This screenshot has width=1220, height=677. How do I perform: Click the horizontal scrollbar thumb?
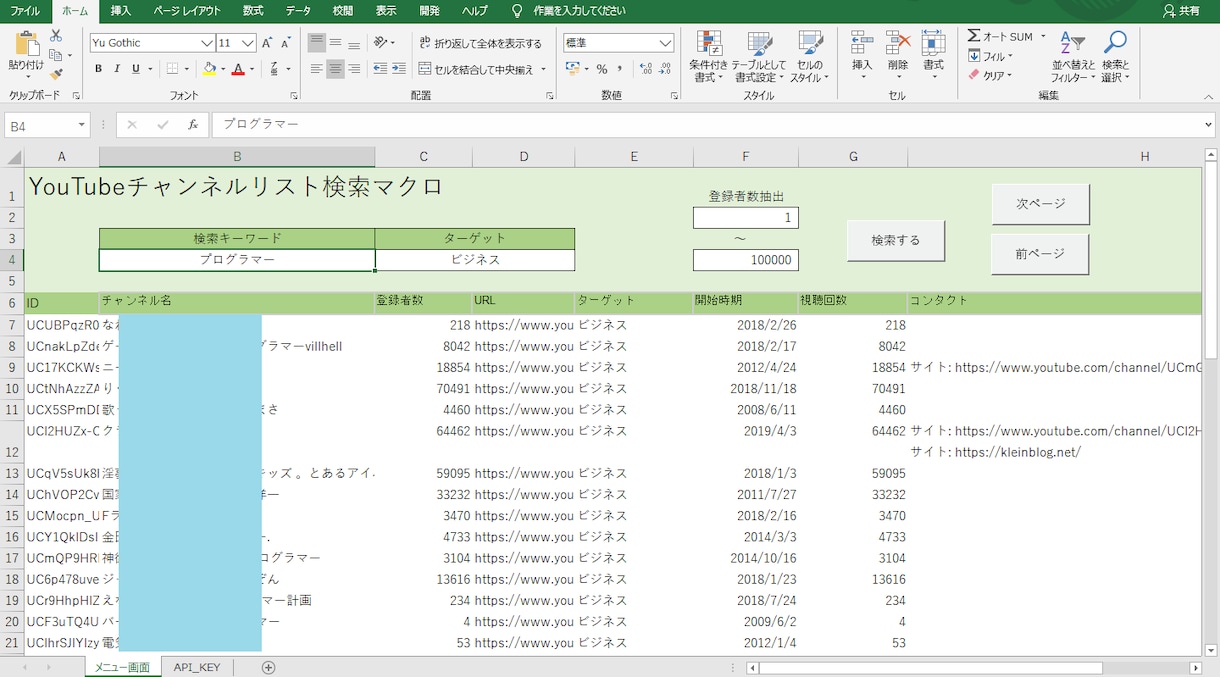(931, 667)
